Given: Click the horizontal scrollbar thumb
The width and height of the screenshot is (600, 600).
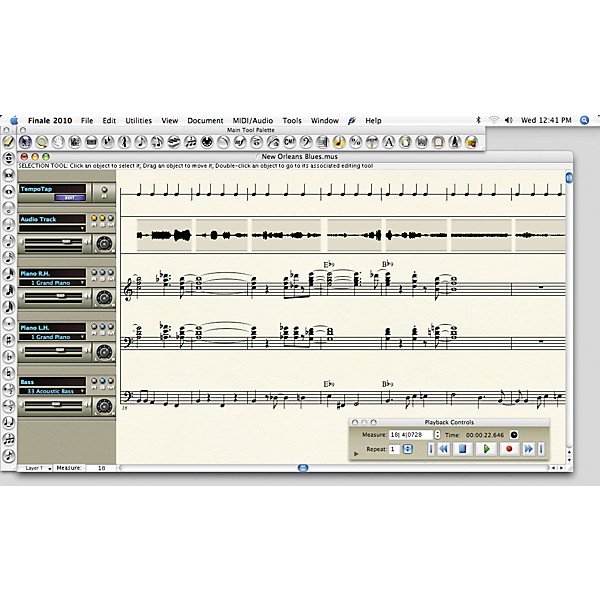Looking at the screenshot, I should click(x=303, y=468).
